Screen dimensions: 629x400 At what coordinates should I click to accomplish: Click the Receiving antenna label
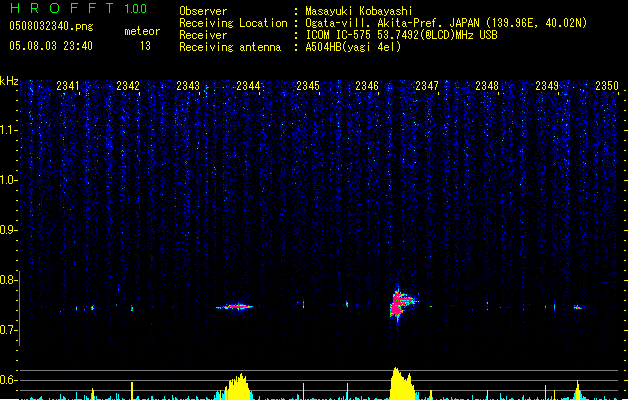[x=230, y=47]
